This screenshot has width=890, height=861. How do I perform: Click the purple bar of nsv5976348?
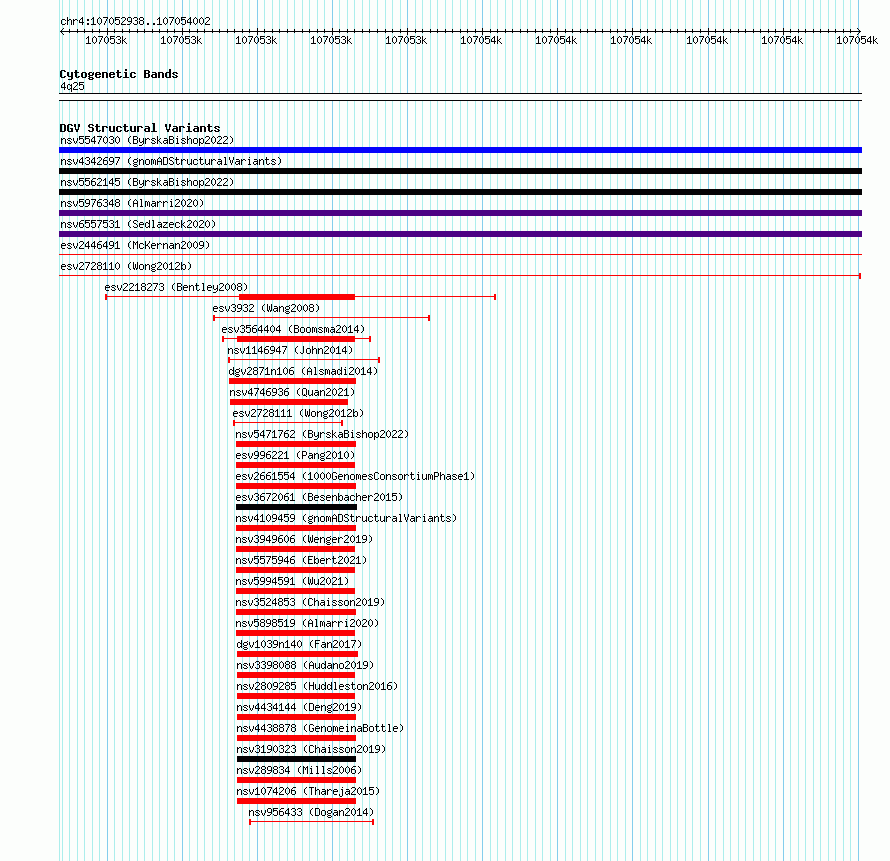coord(460,213)
